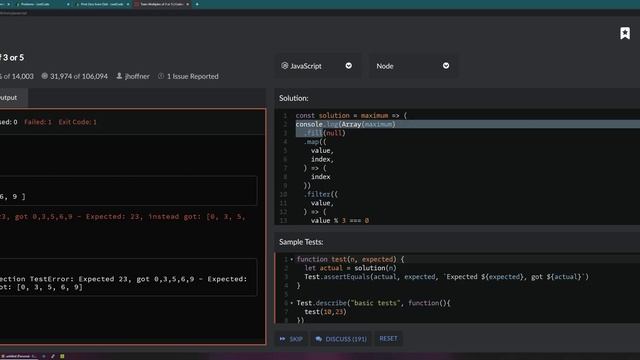640x360 pixels.
Task: Click the 'Sample Tests:' panel heading
Action: point(301,242)
